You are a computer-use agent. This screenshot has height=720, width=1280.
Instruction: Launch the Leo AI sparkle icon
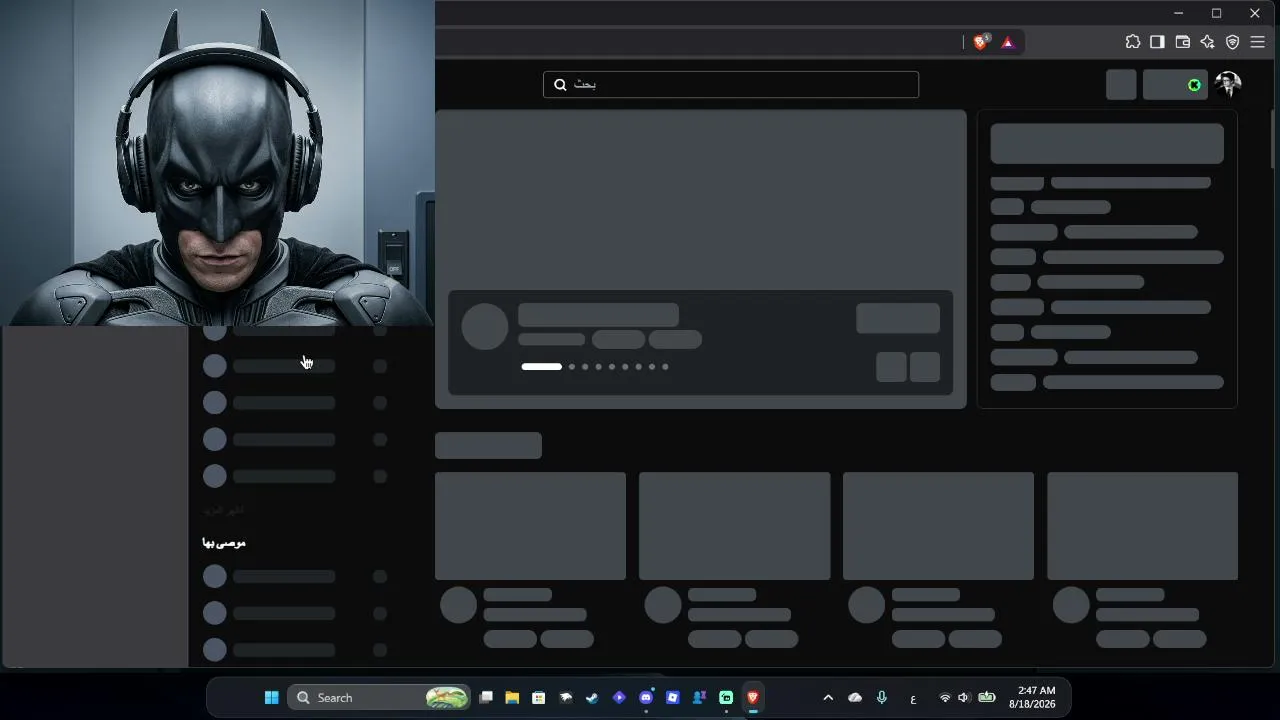[x=1207, y=42]
